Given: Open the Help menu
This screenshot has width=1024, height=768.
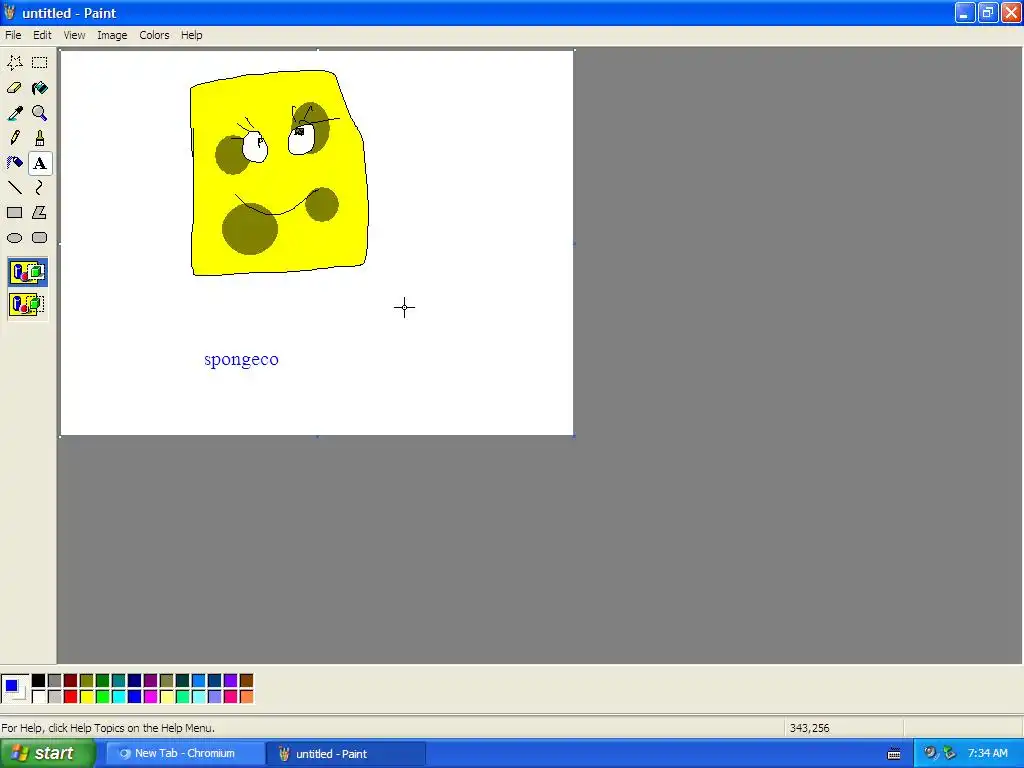Looking at the screenshot, I should tap(191, 35).
